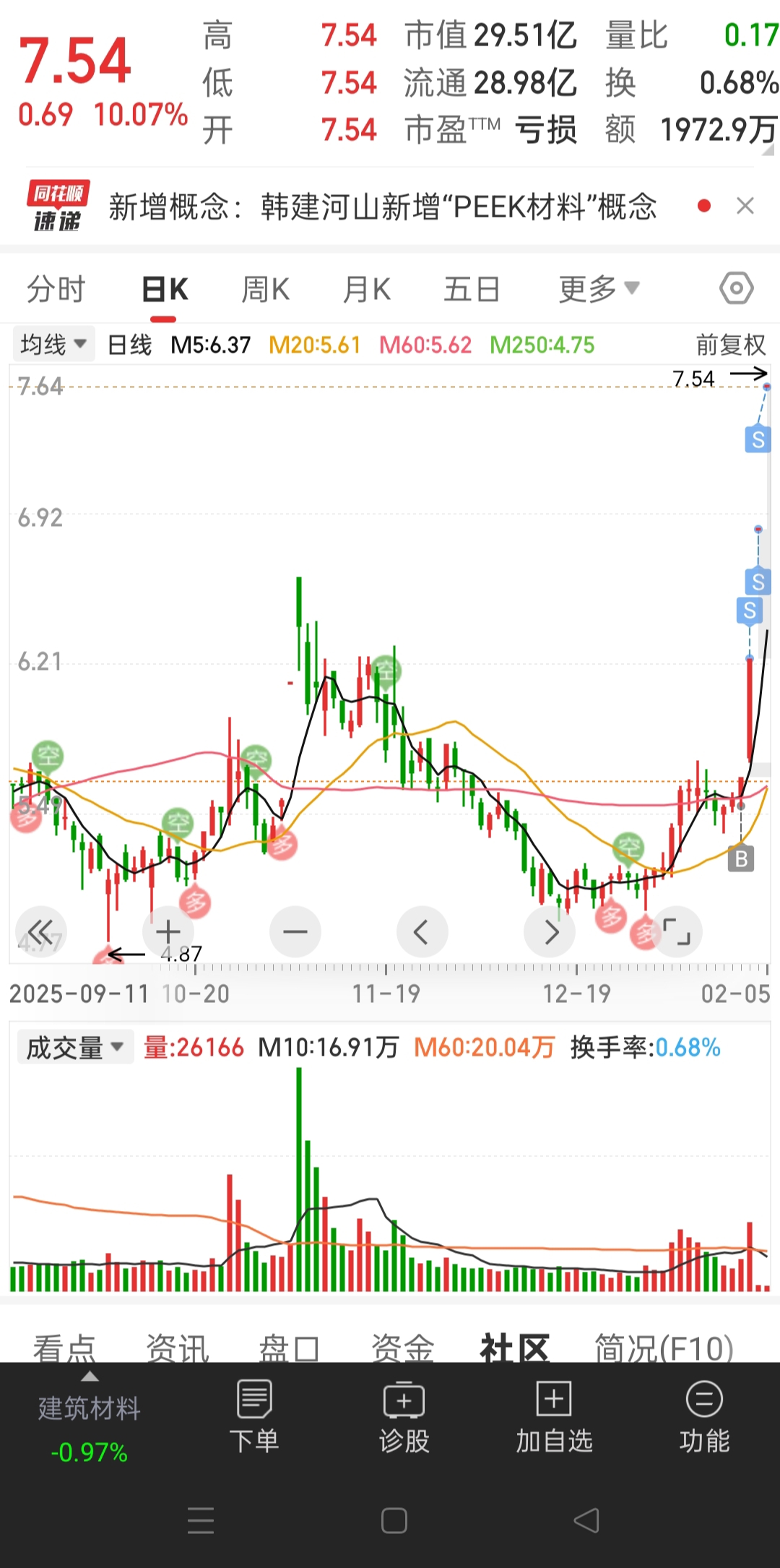Tap the 同花顺速递 logo icon
The width and height of the screenshot is (780, 1568).
[x=58, y=206]
